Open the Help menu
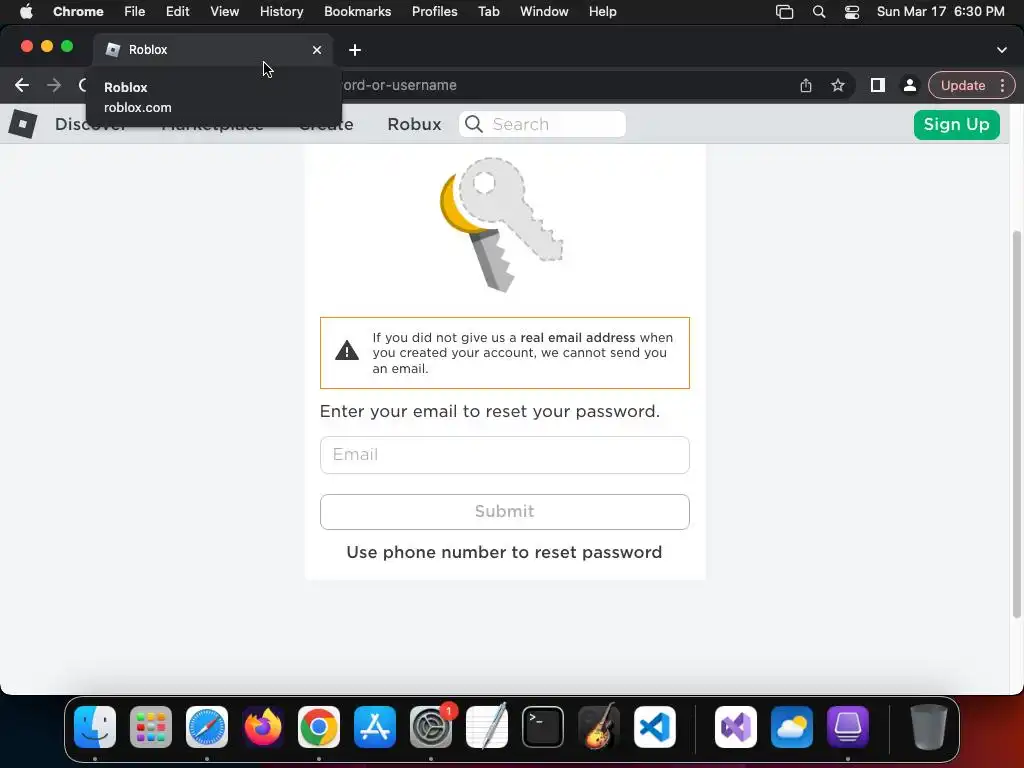The image size is (1024, 768). pos(602,12)
